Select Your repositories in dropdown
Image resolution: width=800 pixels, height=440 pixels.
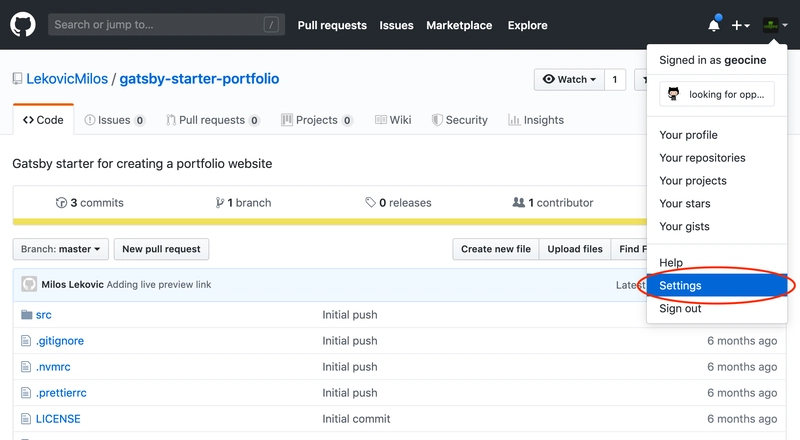click(702, 158)
